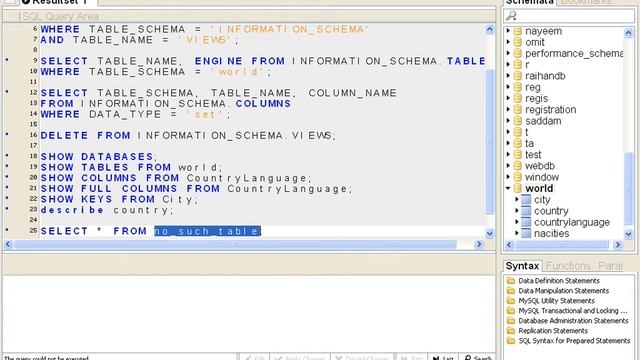Click the table icon beside city
The width and height of the screenshot is (640, 360).
pos(527,200)
